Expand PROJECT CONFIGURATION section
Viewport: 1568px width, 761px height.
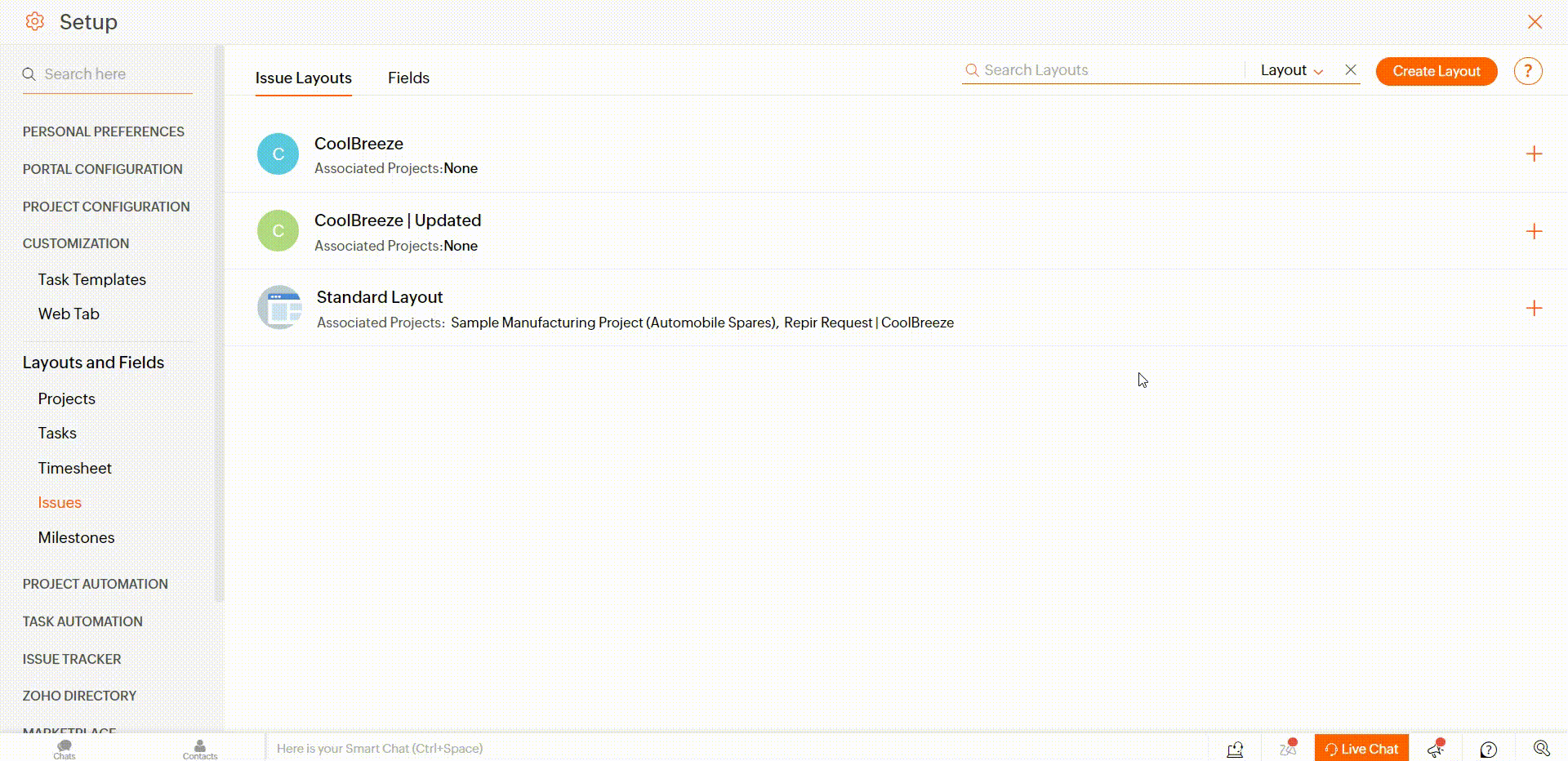(x=106, y=207)
